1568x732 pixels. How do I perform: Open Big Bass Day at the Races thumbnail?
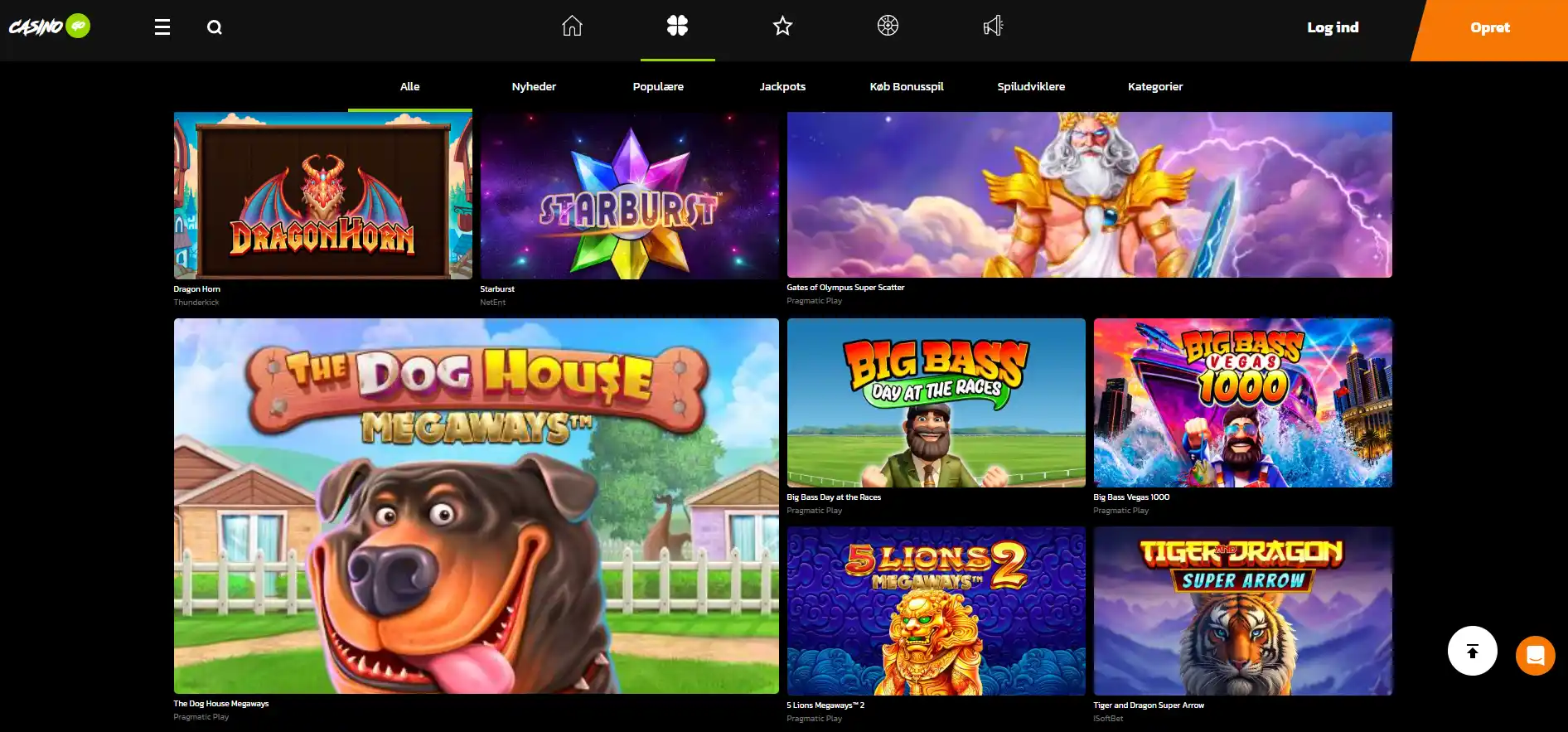(936, 403)
